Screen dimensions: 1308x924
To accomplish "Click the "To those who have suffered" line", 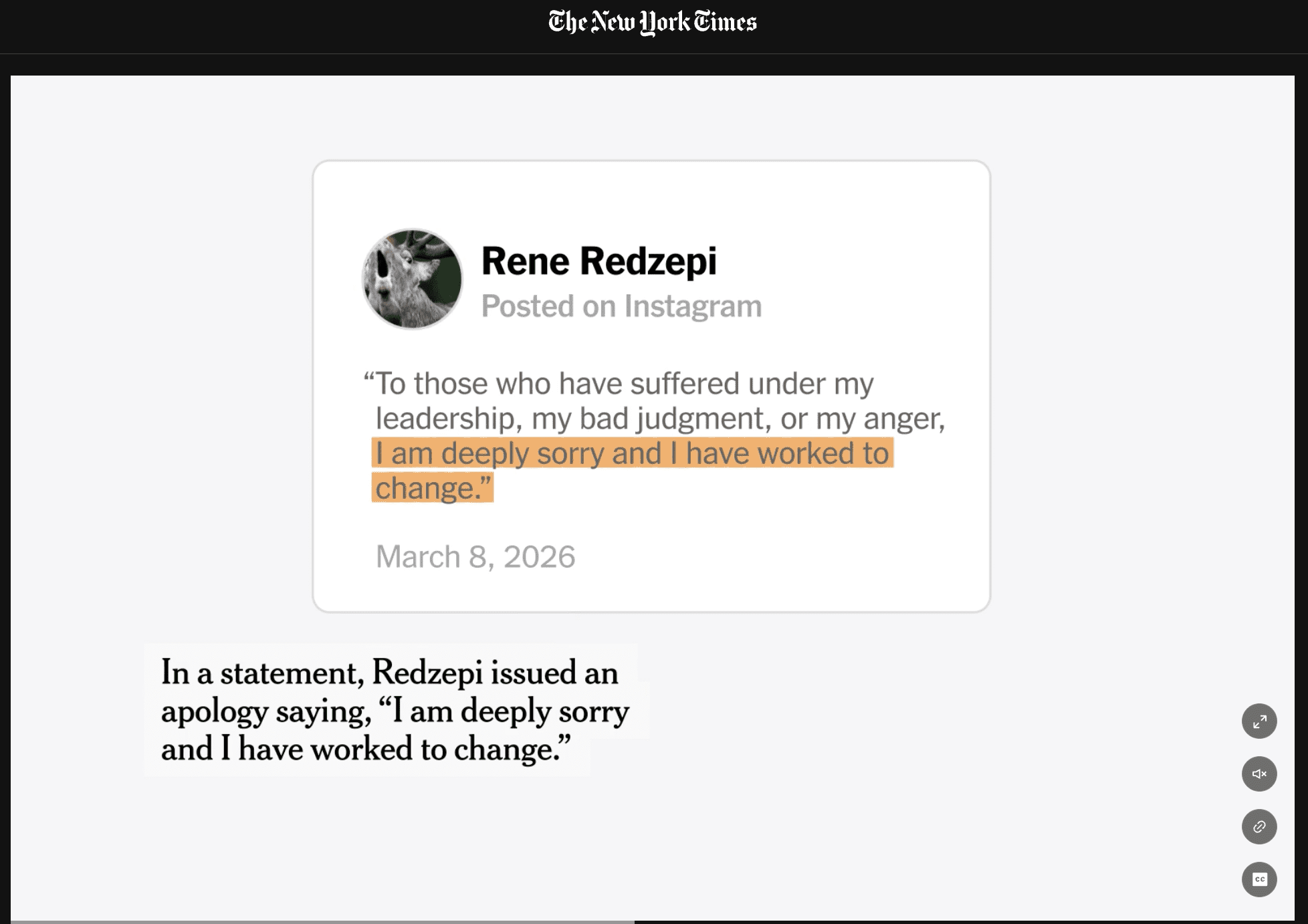I will (619, 384).
